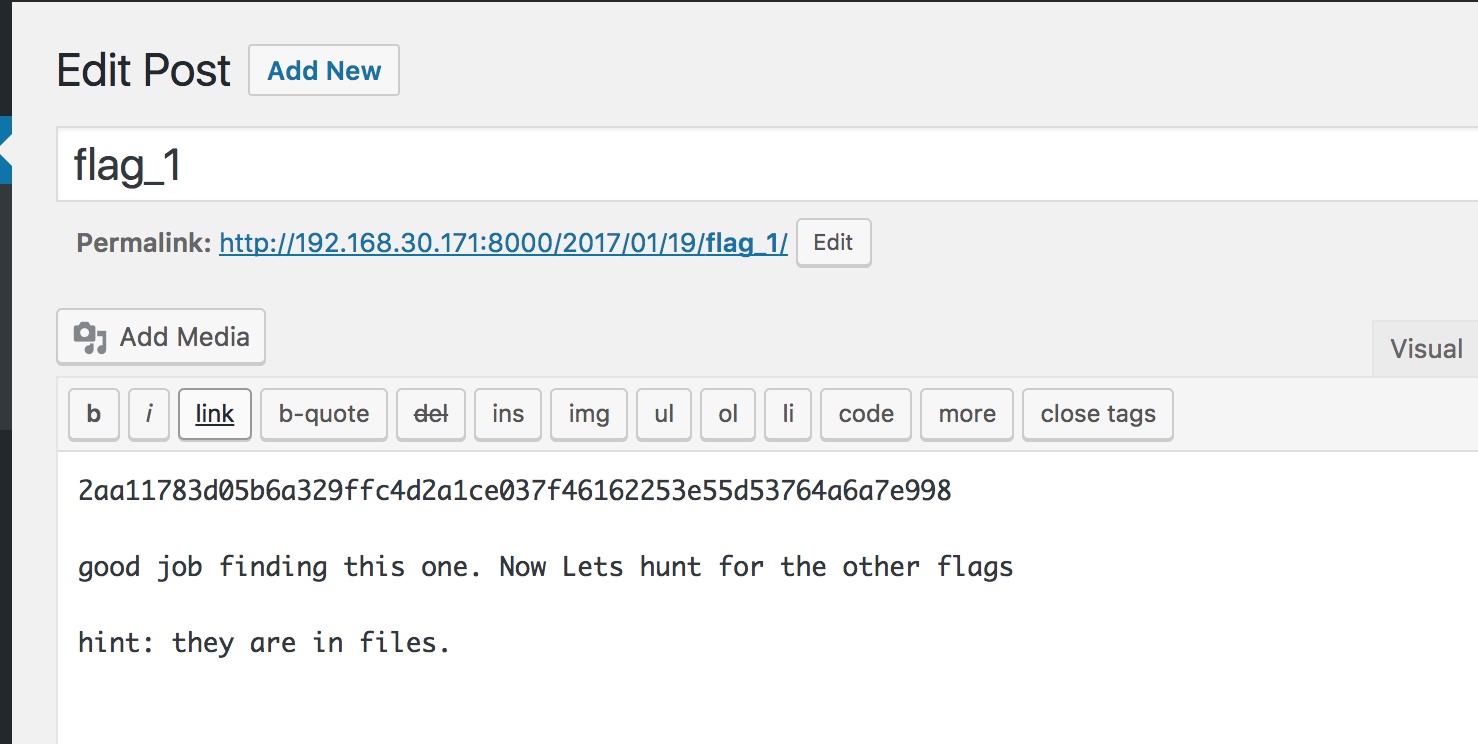Click the li list item button
This screenshot has height=744, width=1478.
(x=788, y=414)
